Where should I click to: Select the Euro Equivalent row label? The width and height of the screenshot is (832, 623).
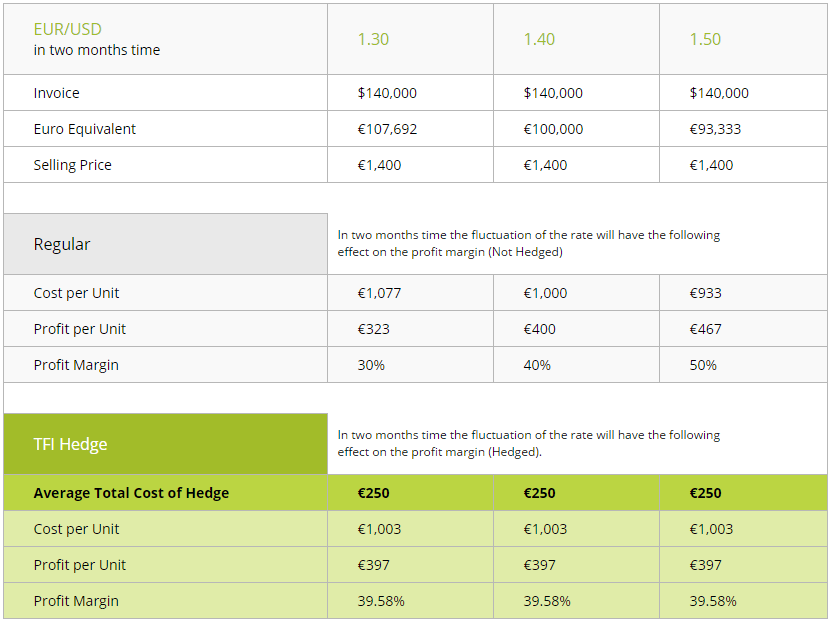pos(85,128)
